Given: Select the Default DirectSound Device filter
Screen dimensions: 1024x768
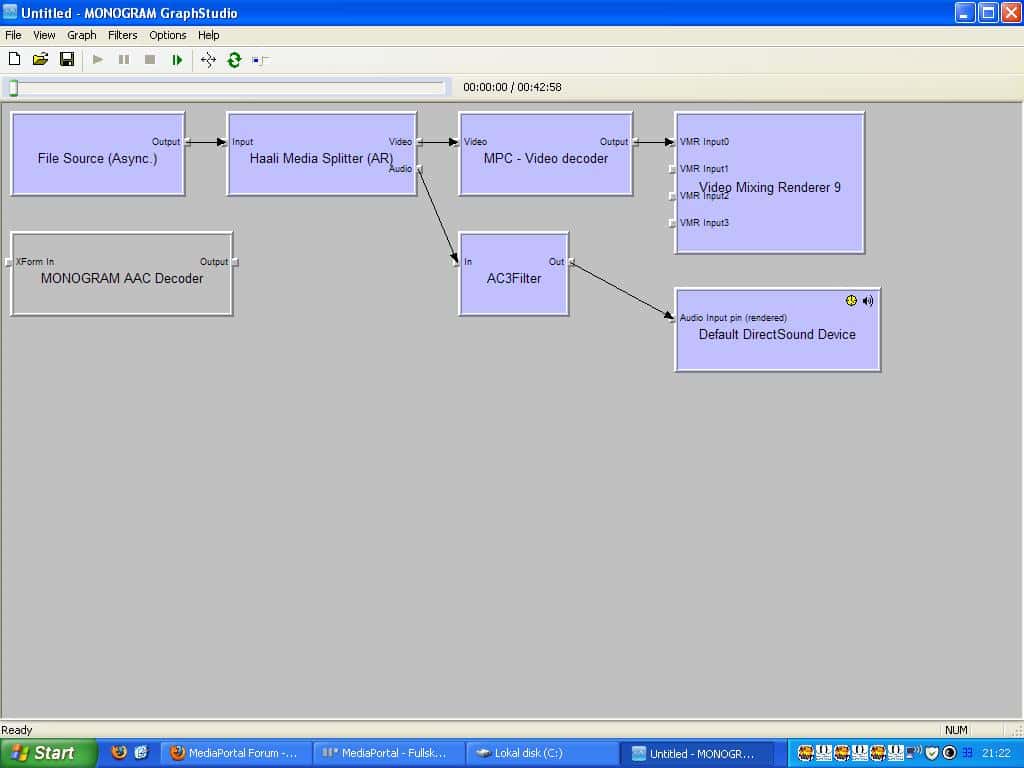Looking at the screenshot, I should pos(777,330).
